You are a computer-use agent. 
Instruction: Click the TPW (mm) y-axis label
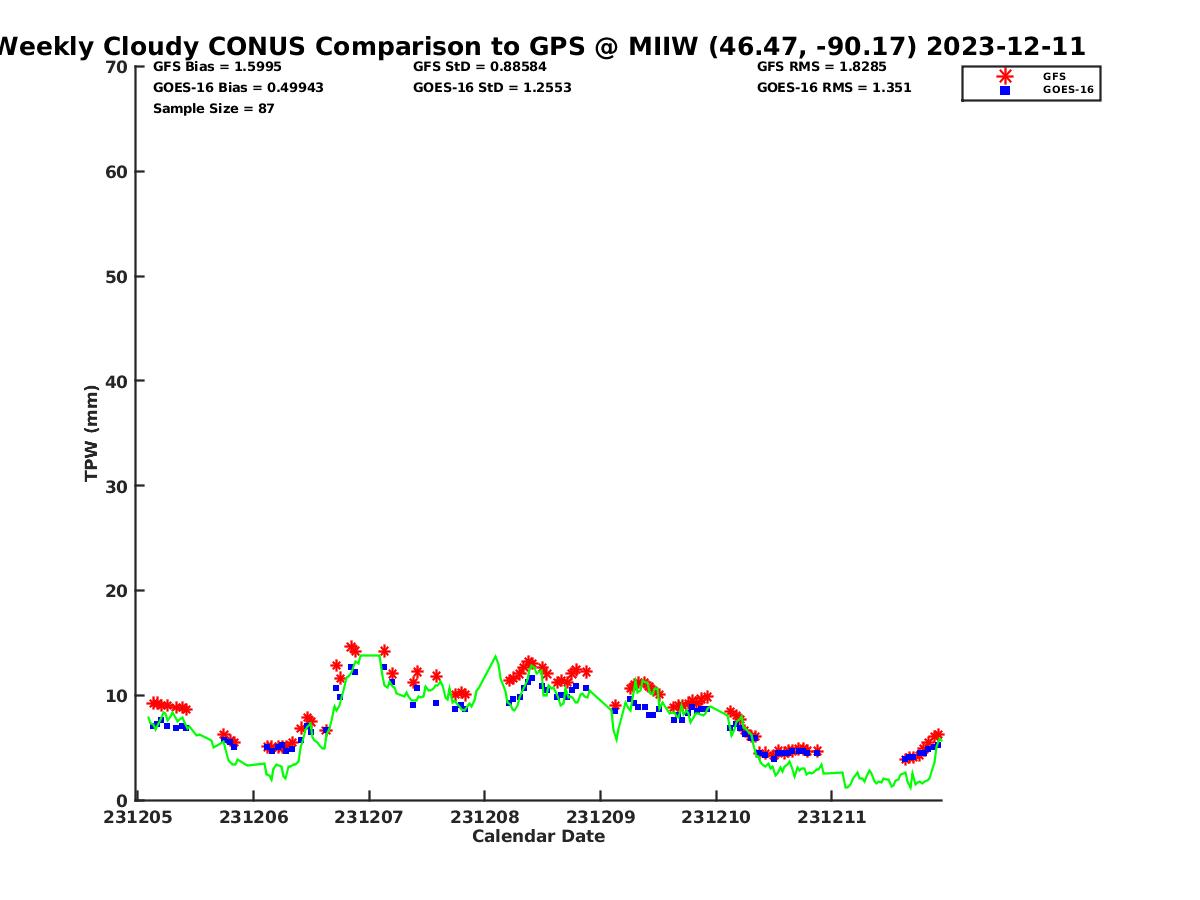92,433
